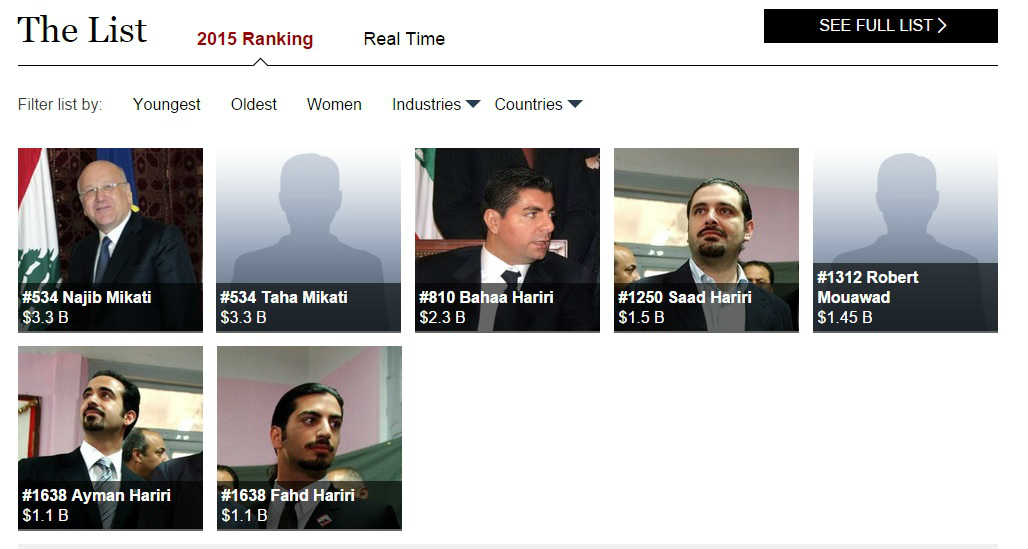This screenshot has width=1028, height=549.
Task: Switch to the Real Time tab
Action: coord(404,39)
